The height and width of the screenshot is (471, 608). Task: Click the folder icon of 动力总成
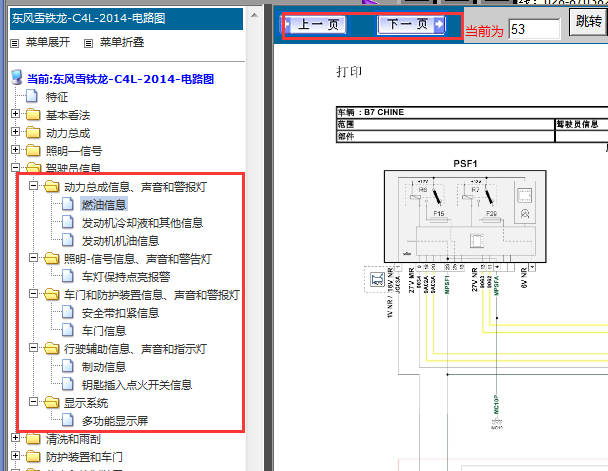(x=33, y=132)
